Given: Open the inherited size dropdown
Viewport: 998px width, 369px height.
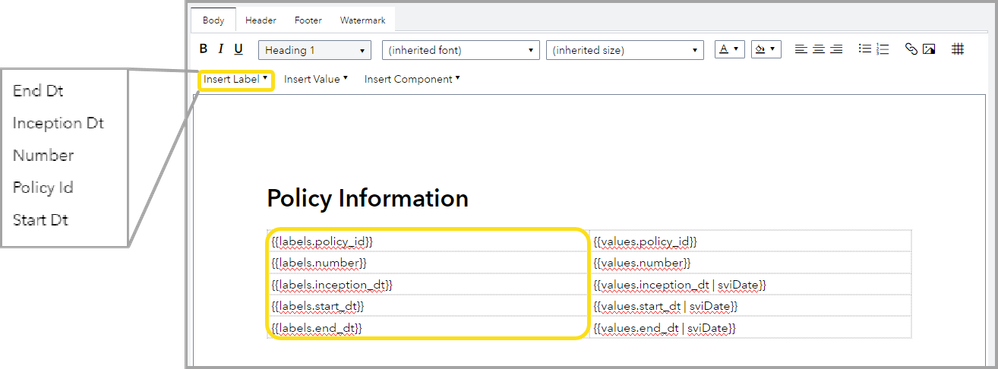Looking at the screenshot, I should pyautogui.click(x=625, y=50).
